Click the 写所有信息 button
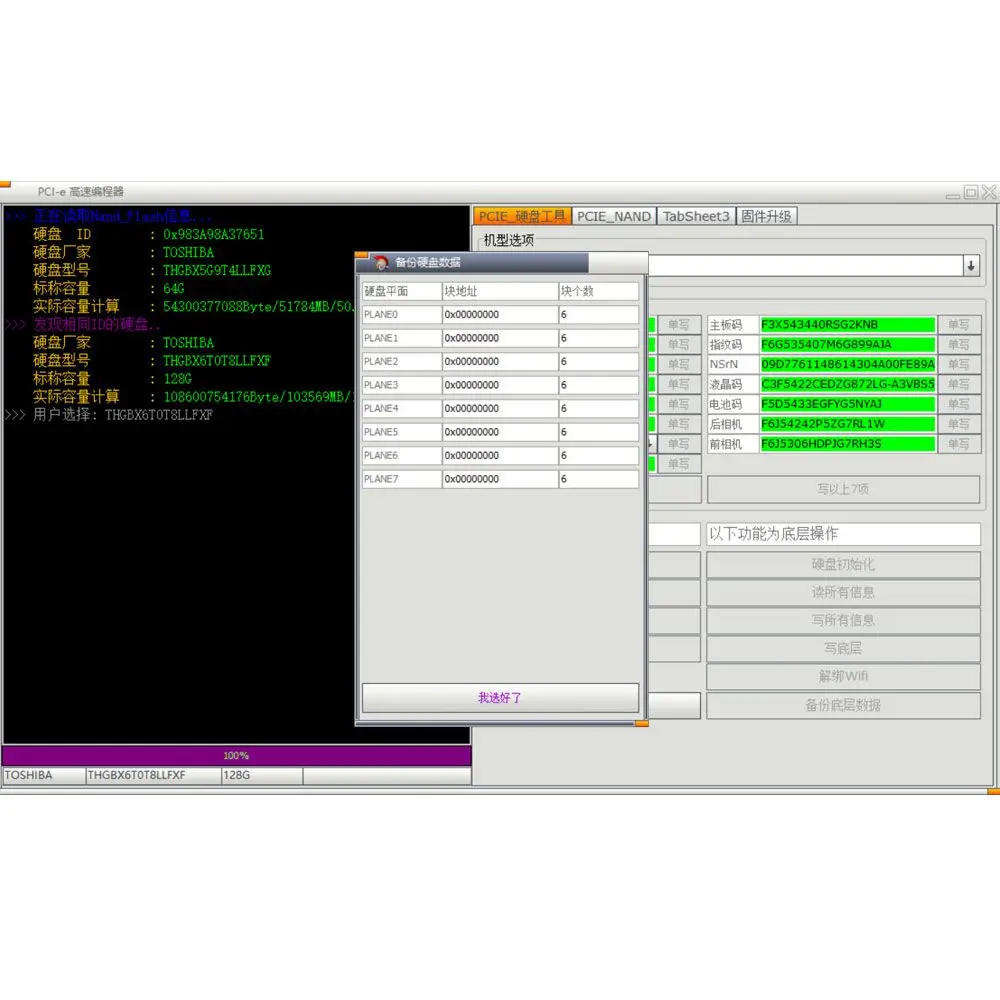The image size is (1000, 1000). point(843,621)
